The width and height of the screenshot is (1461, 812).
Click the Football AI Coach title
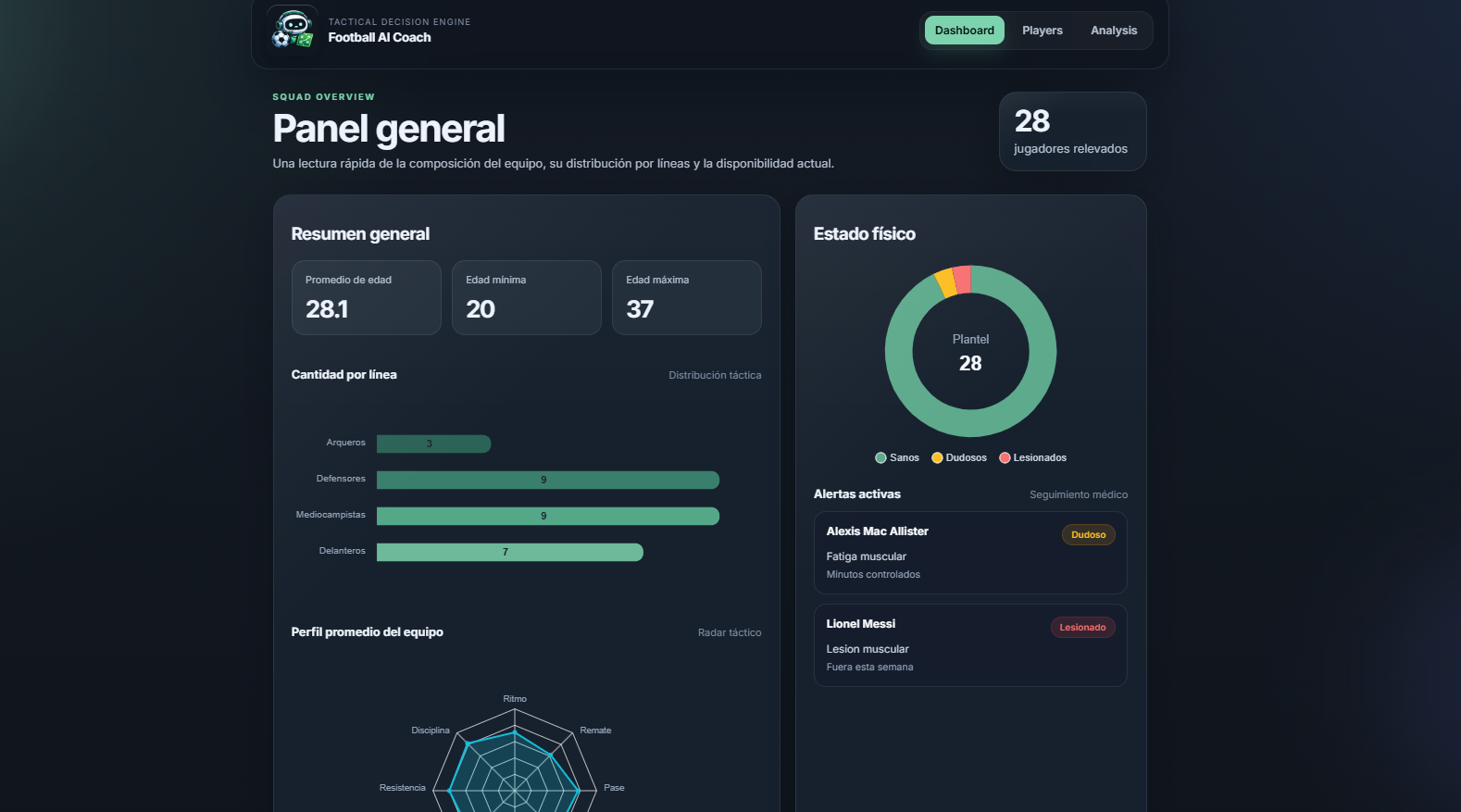point(380,38)
